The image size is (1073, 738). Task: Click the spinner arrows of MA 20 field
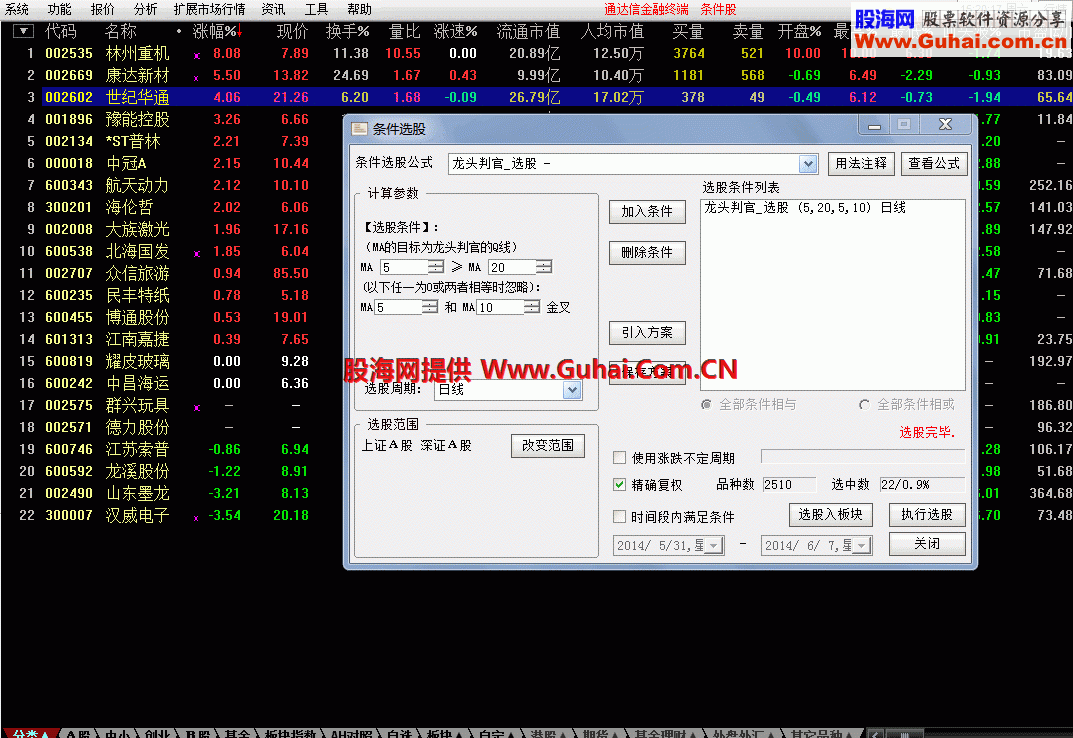[544, 267]
